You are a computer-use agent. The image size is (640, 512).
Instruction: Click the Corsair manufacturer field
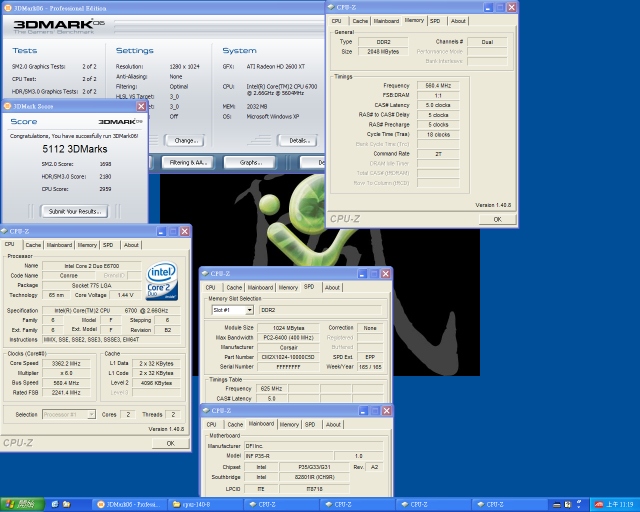(289, 347)
